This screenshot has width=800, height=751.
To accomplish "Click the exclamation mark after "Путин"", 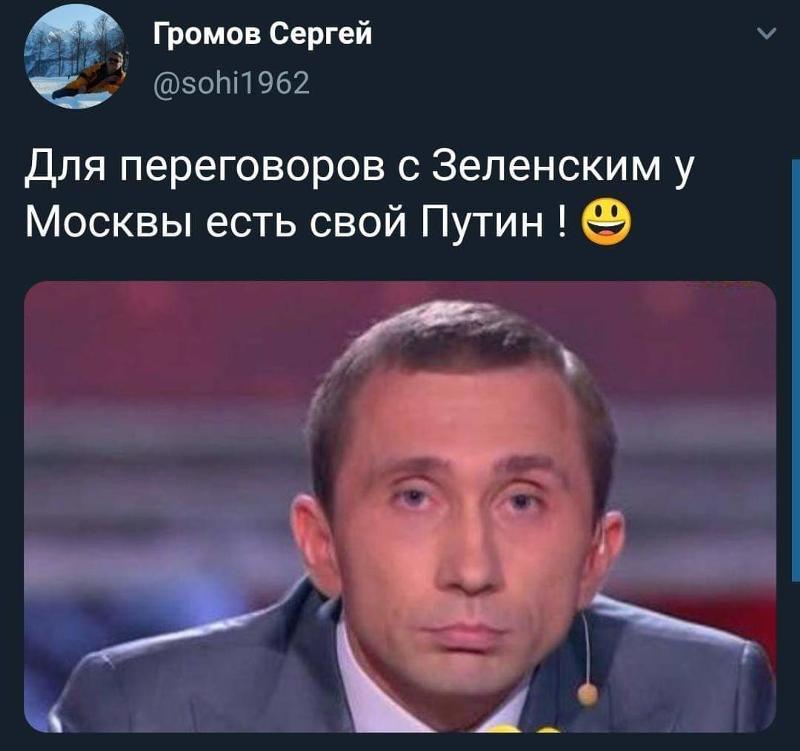I will tap(563, 222).
